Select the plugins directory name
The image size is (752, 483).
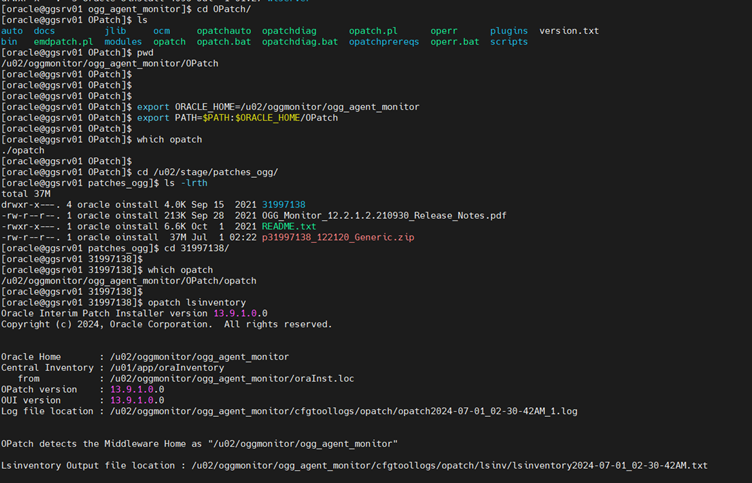(509, 31)
